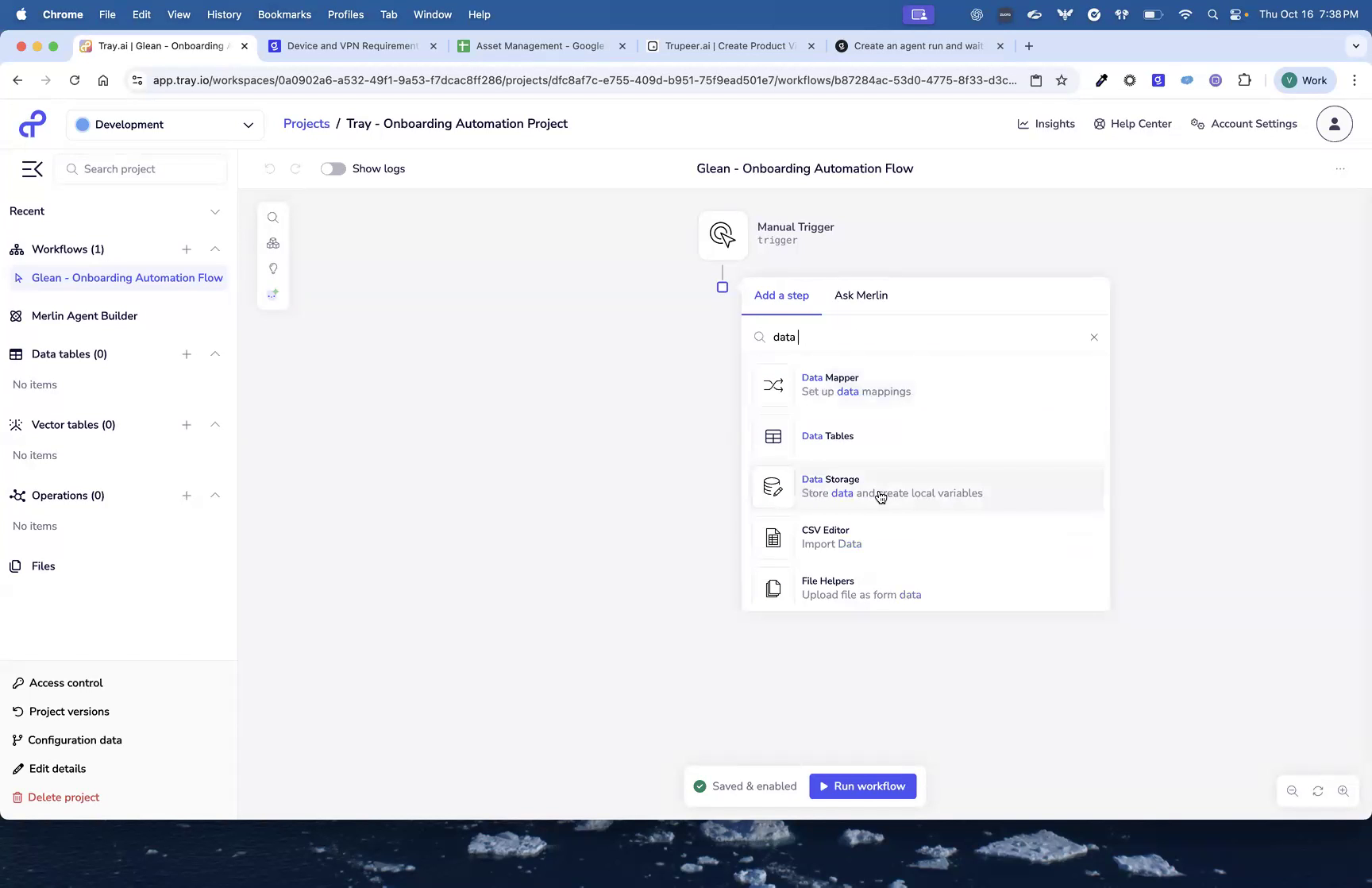
Task: Open Account Settings
Action: click(1243, 124)
